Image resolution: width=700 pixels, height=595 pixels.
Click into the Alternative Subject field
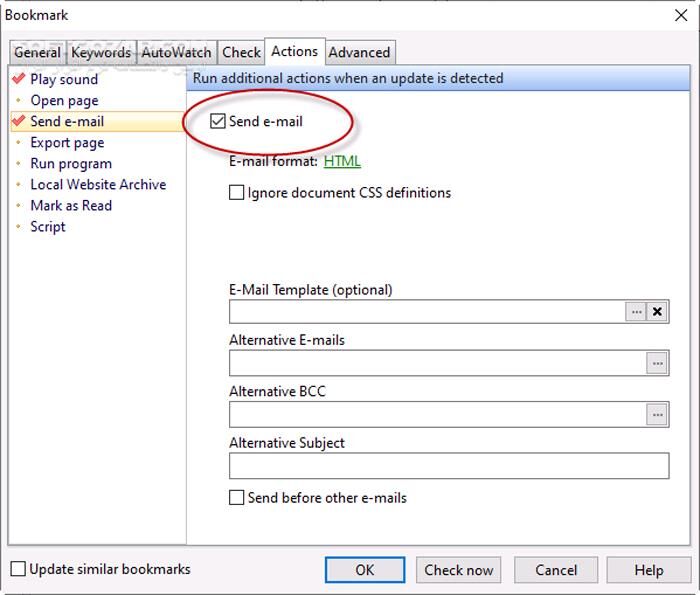click(448, 466)
